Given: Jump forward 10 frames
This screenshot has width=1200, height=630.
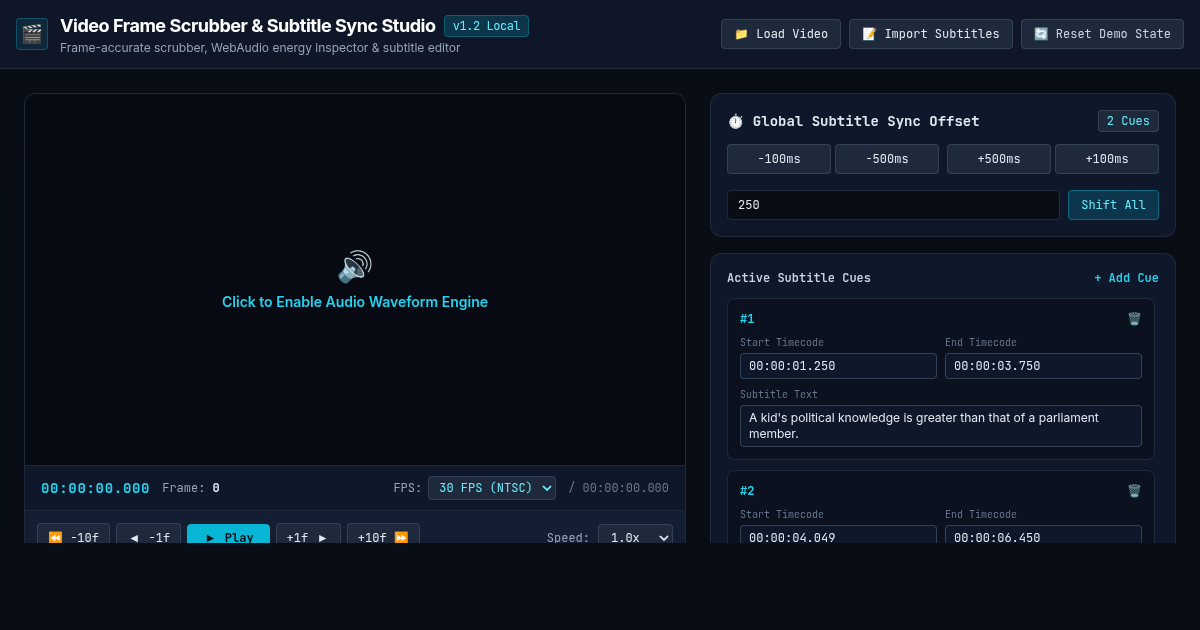Looking at the screenshot, I should tap(383, 534).
